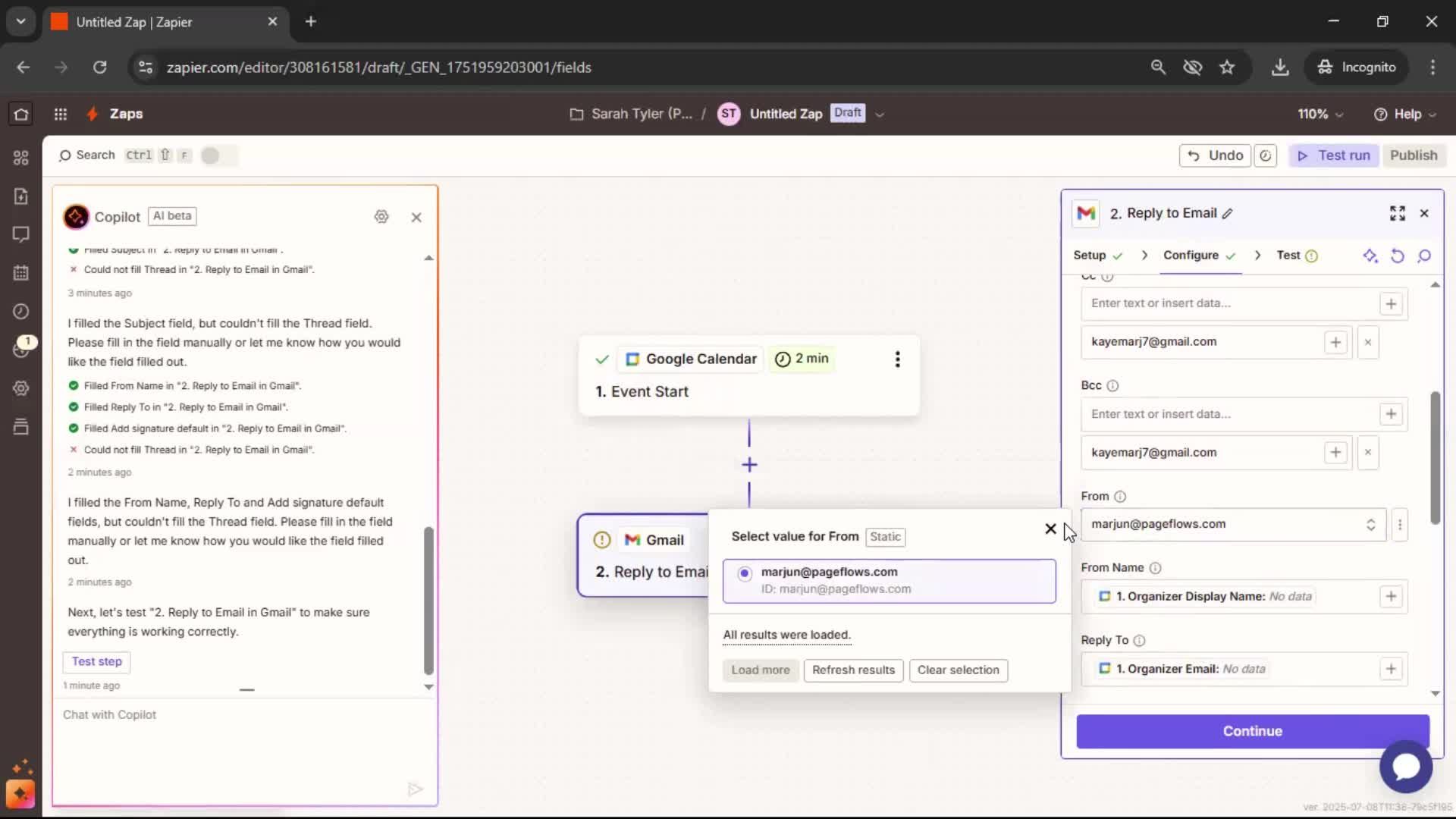Open a new browser tab
The height and width of the screenshot is (819, 1456).
(x=311, y=22)
